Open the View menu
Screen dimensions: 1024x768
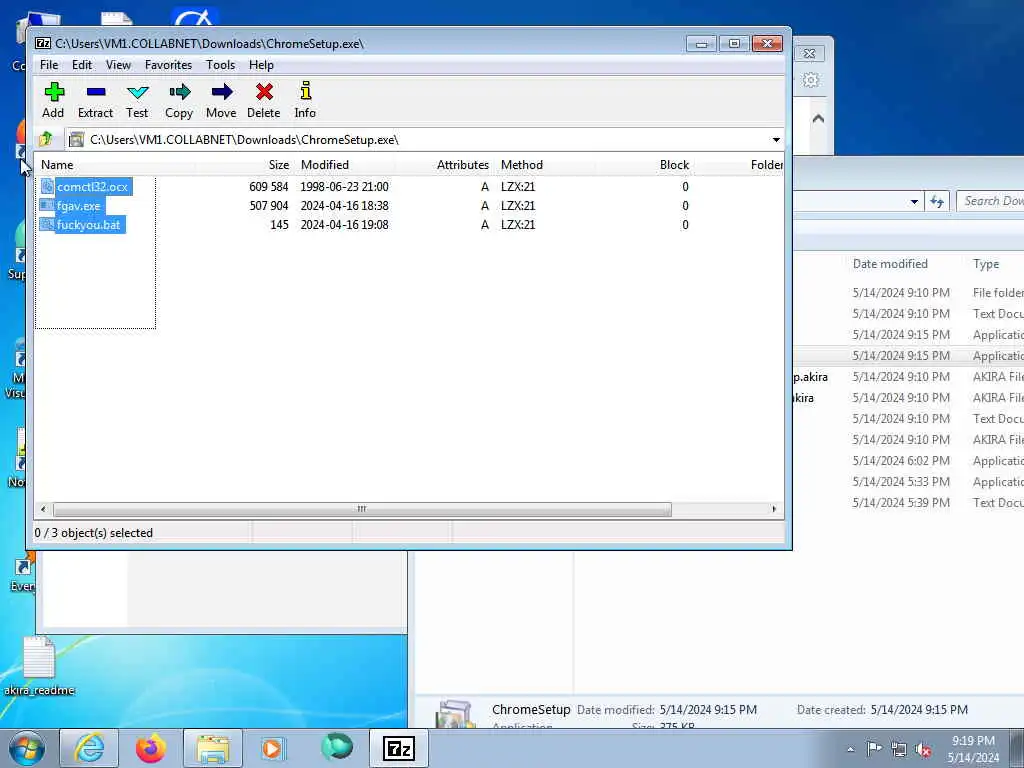click(118, 65)
